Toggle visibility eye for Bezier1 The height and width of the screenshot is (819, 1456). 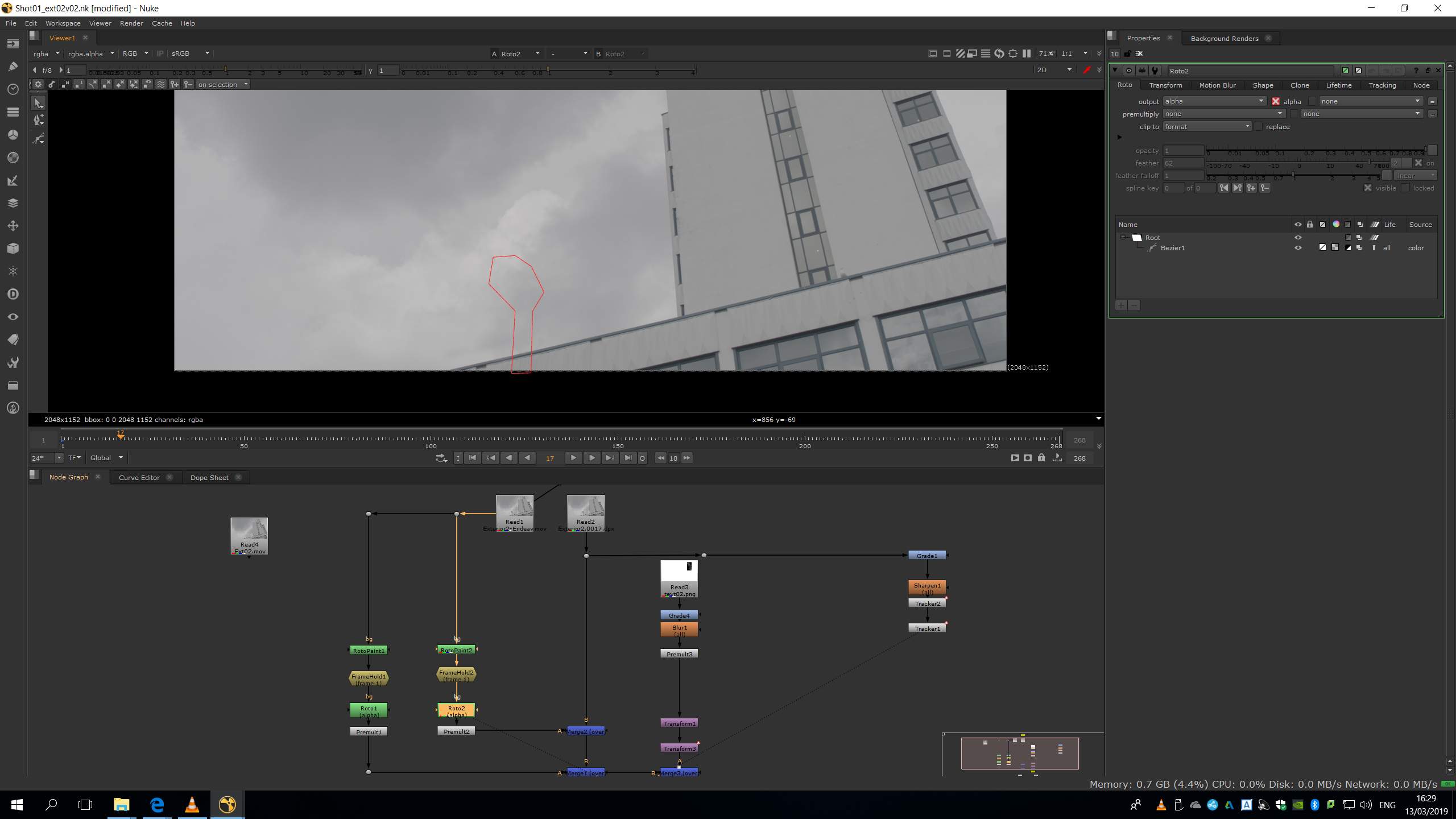point(1298,248)
